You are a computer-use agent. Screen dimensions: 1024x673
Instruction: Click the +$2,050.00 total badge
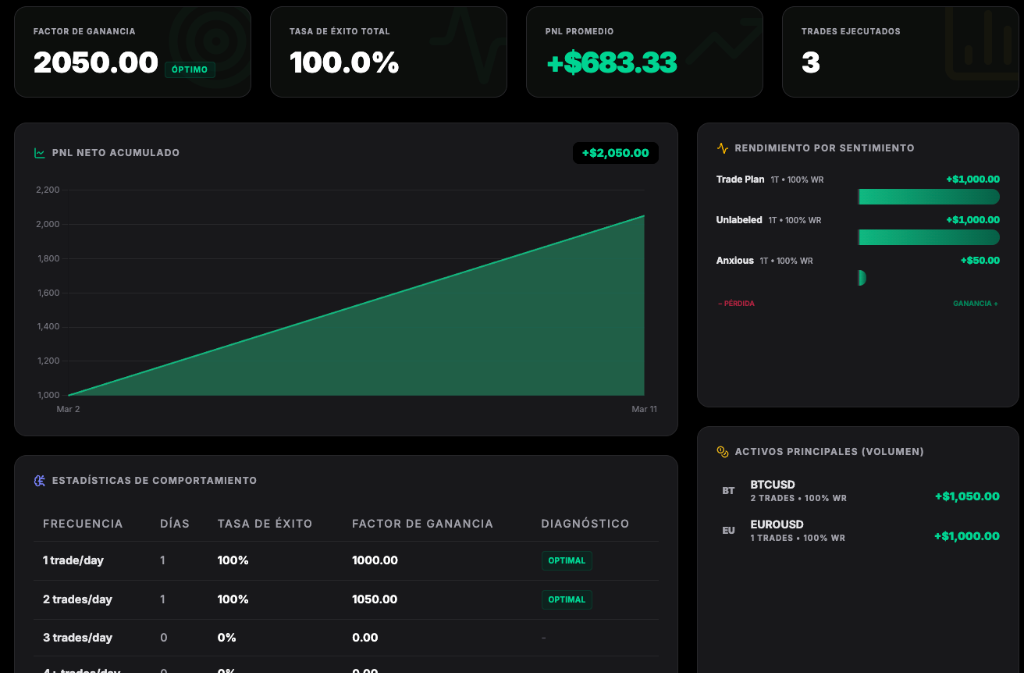pos(615,153)
